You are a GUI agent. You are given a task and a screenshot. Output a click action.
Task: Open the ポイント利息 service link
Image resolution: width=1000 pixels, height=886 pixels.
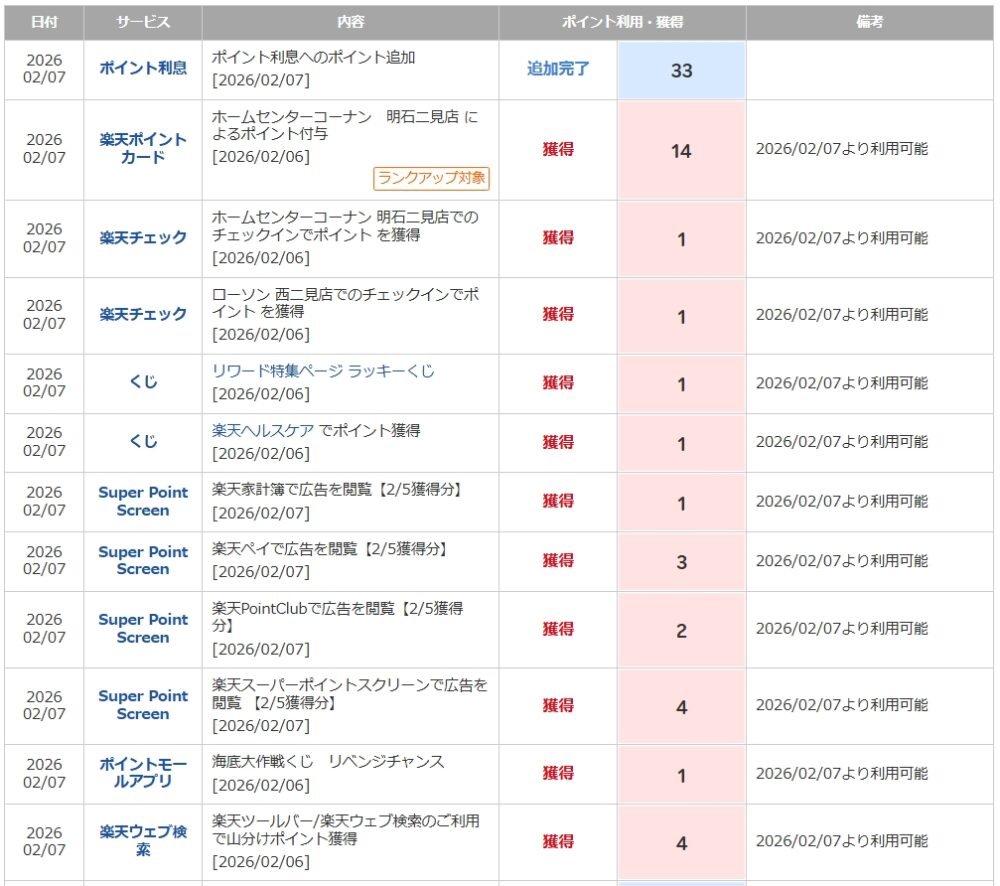click(x=143, y=69)
